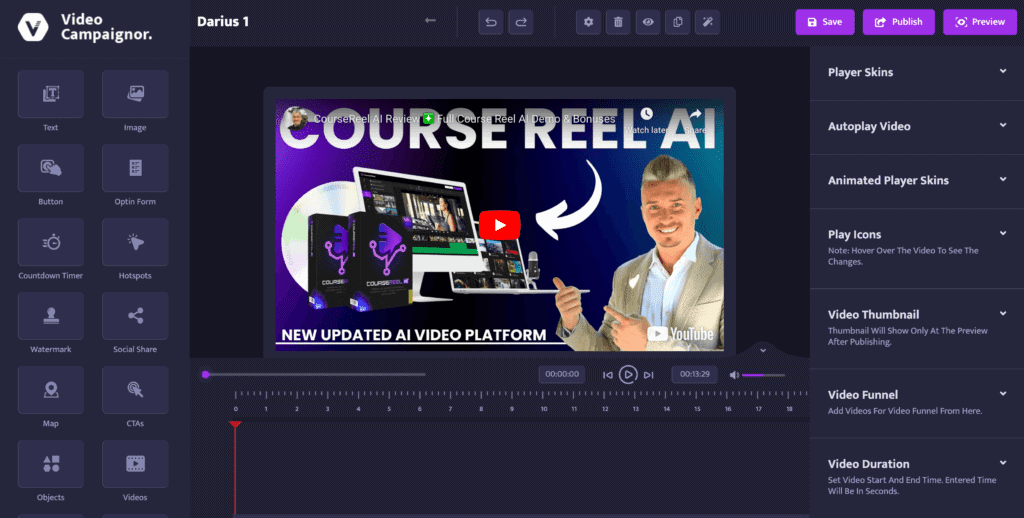Open the Objects element library
This screenshot has height=518, width=1024.
tap(50, 464)
